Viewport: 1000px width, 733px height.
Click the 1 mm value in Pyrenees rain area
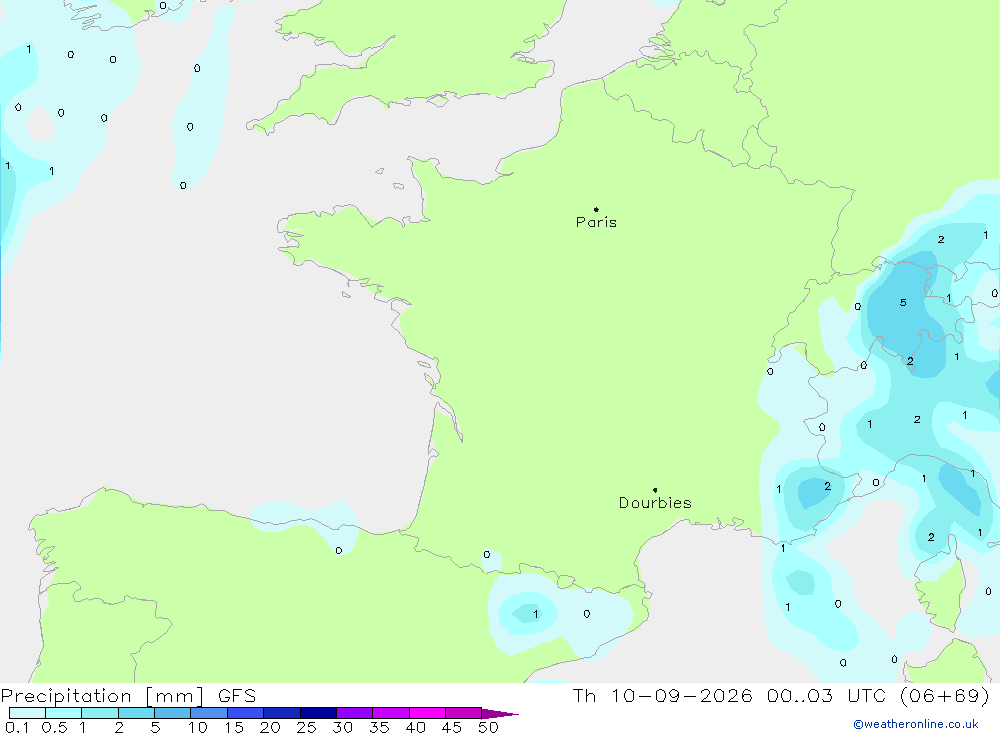pyautogui.click(x=536, y=614)
